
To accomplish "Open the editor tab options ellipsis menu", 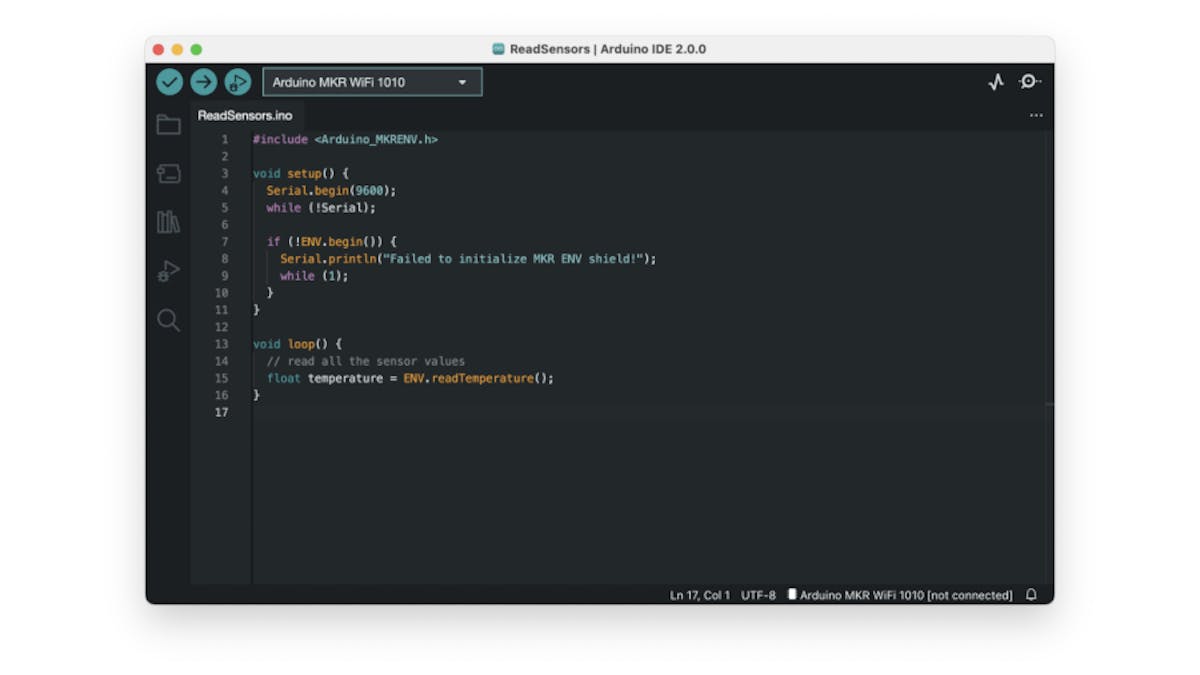I will point(1036,115).
